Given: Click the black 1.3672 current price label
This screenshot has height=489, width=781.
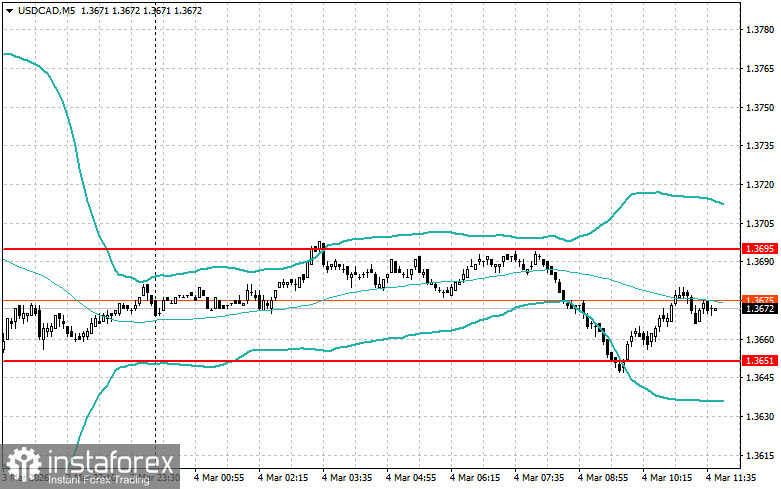Looking at the screenshot, I should pyautogui.click(x=760, y=309).
